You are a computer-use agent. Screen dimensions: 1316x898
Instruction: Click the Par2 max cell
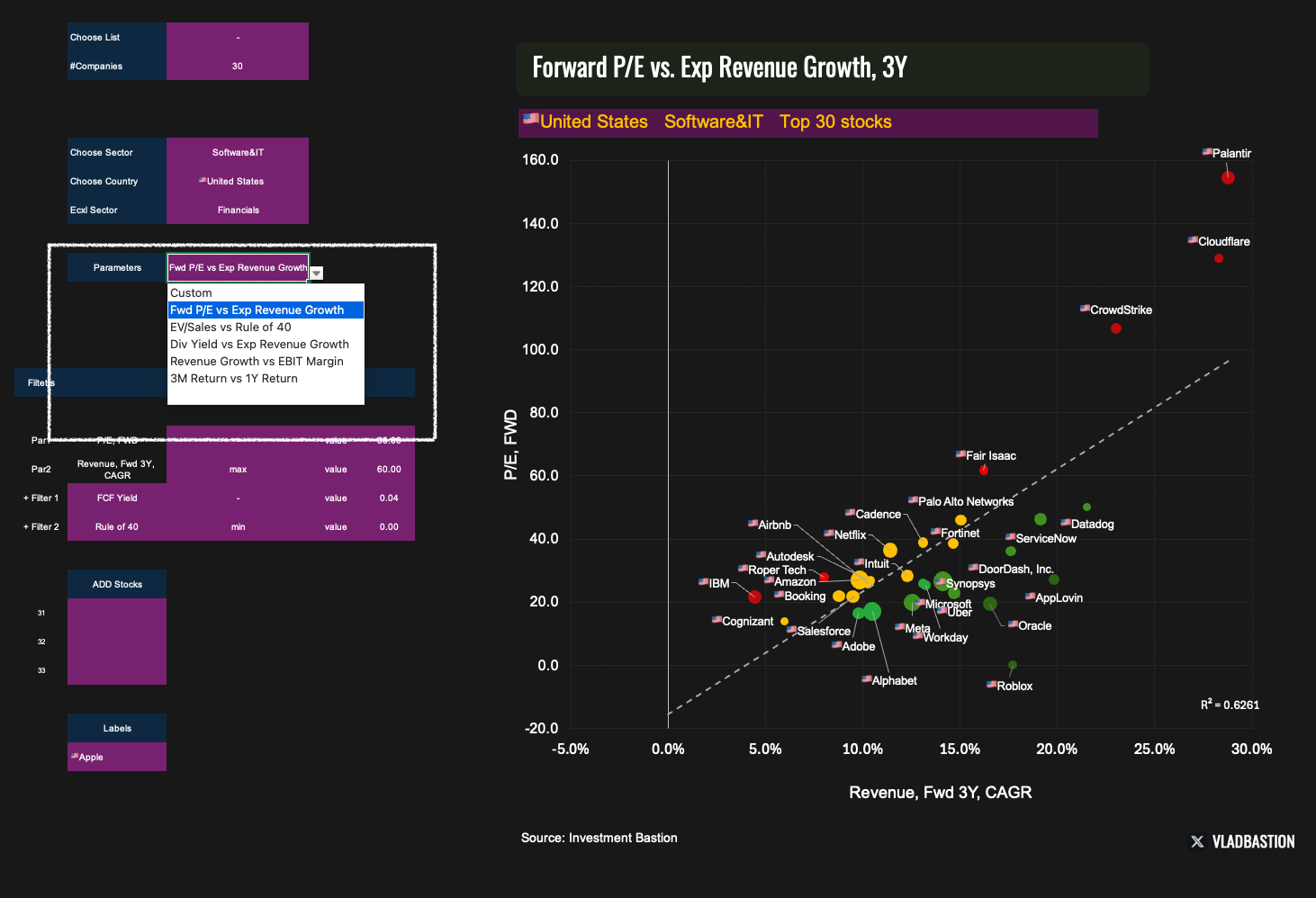coord(238,469)
